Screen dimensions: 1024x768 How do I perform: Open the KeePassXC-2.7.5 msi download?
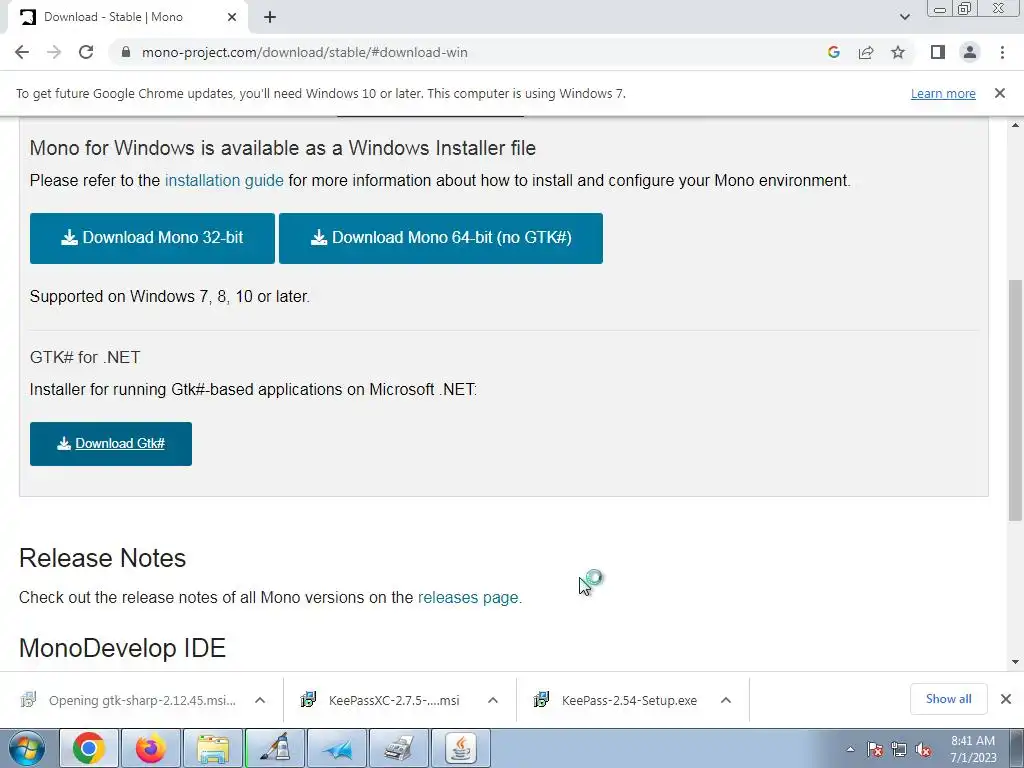(379, 700)
